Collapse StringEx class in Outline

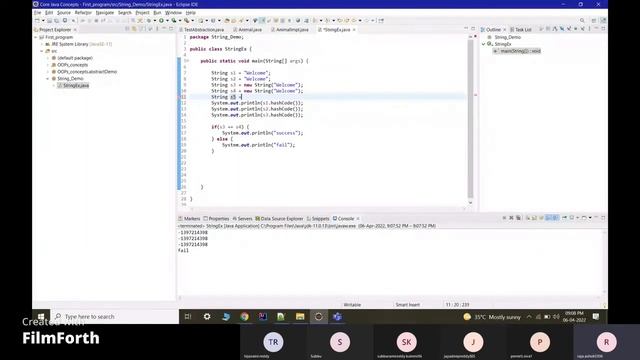tap(484, 44)
